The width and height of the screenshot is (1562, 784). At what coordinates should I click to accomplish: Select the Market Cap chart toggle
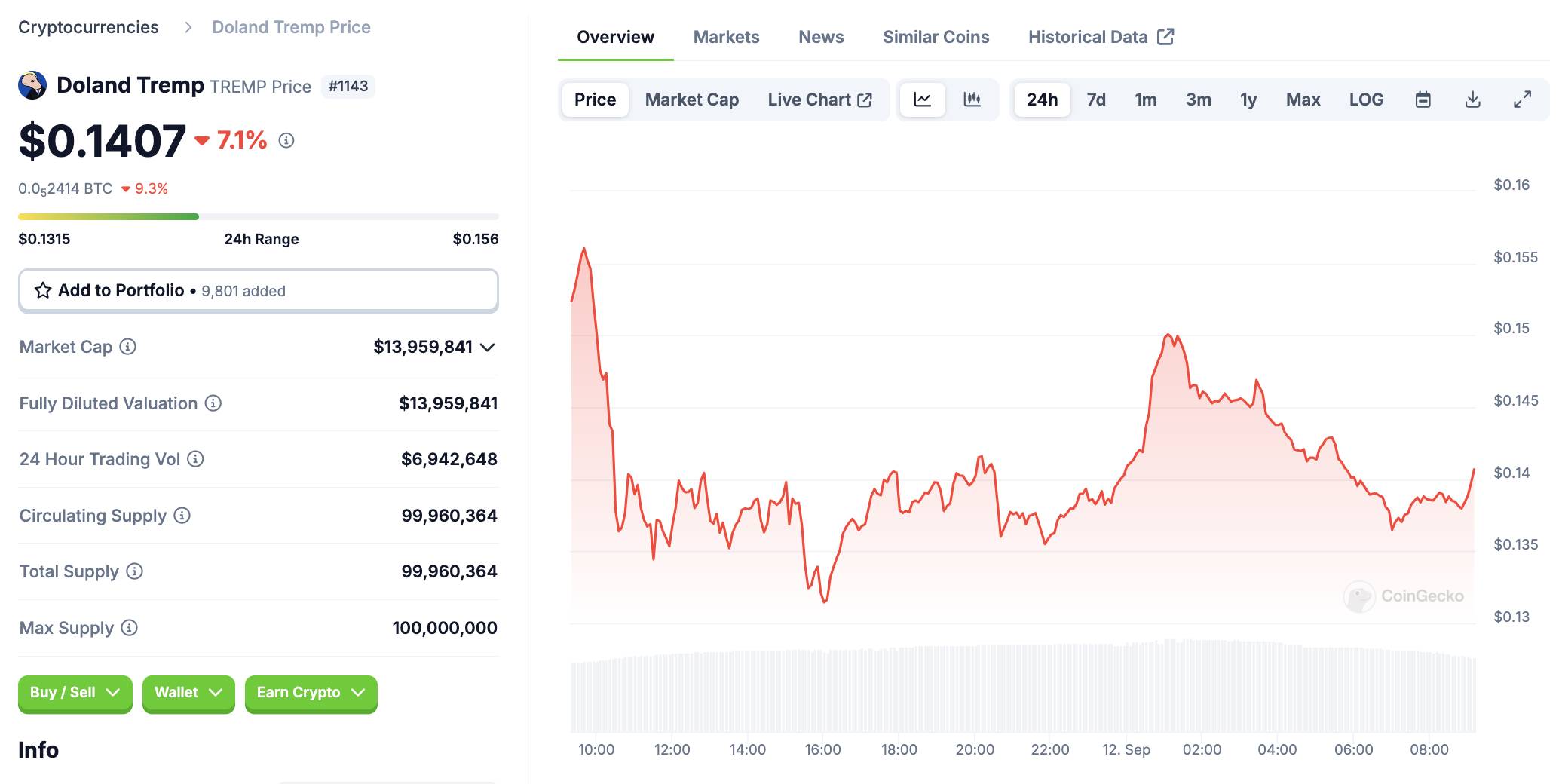pyautogui.click(x=692, y=100)
